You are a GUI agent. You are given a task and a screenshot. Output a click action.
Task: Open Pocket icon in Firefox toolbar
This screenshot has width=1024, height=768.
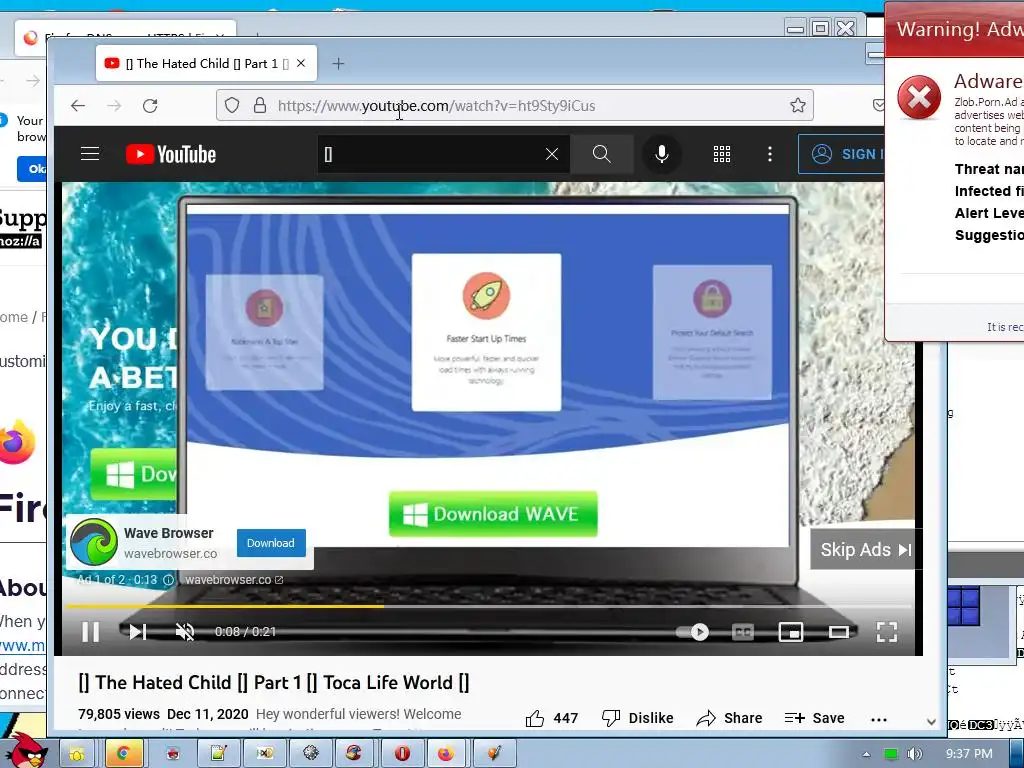pyautogui.click(x=878, y=105)
